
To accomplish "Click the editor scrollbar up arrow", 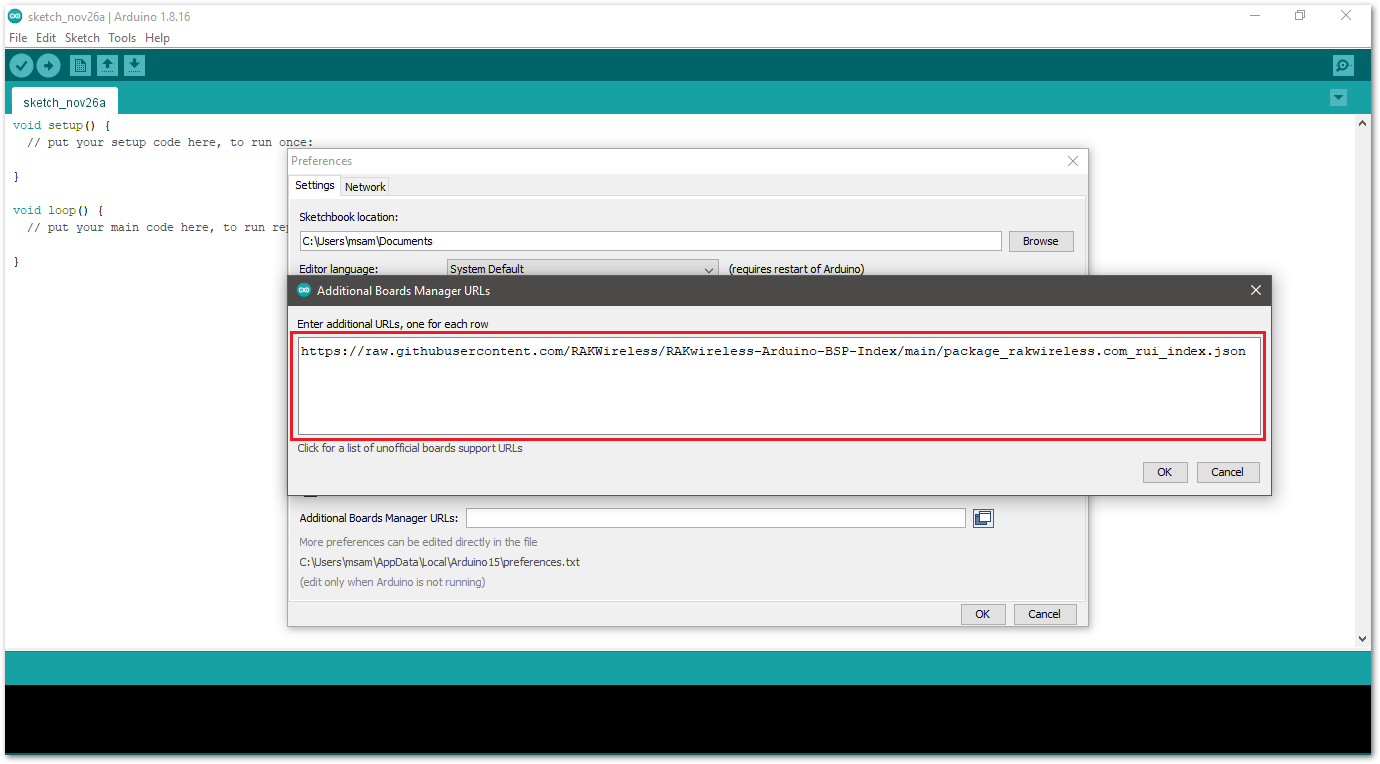I will pyautogui.click(x=1362, y=123).
